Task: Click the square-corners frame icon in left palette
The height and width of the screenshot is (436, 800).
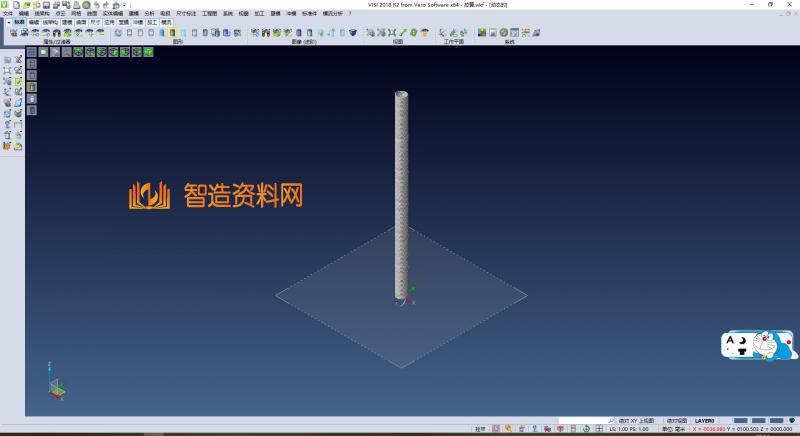Action: pos(7,70)
